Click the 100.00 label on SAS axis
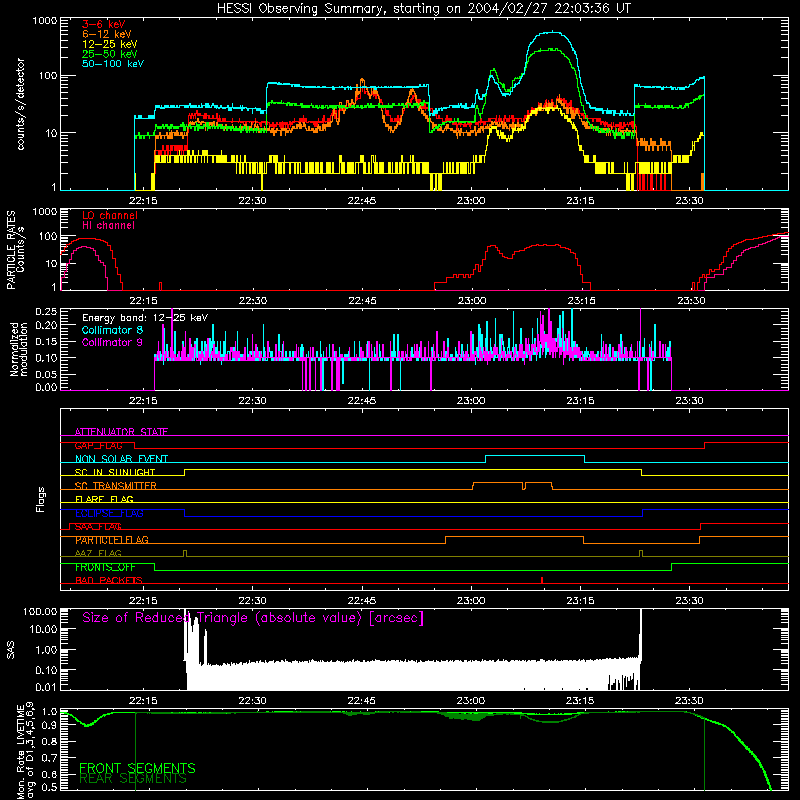The image size is (800, 800). [x=40, y=612]
